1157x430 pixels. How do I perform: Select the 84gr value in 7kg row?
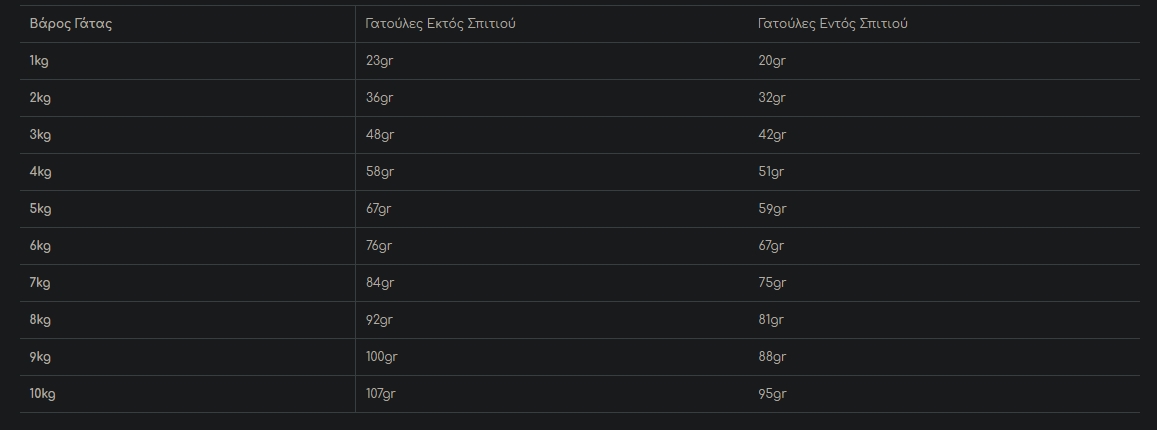pyautogui.click(x=380, y=283)
